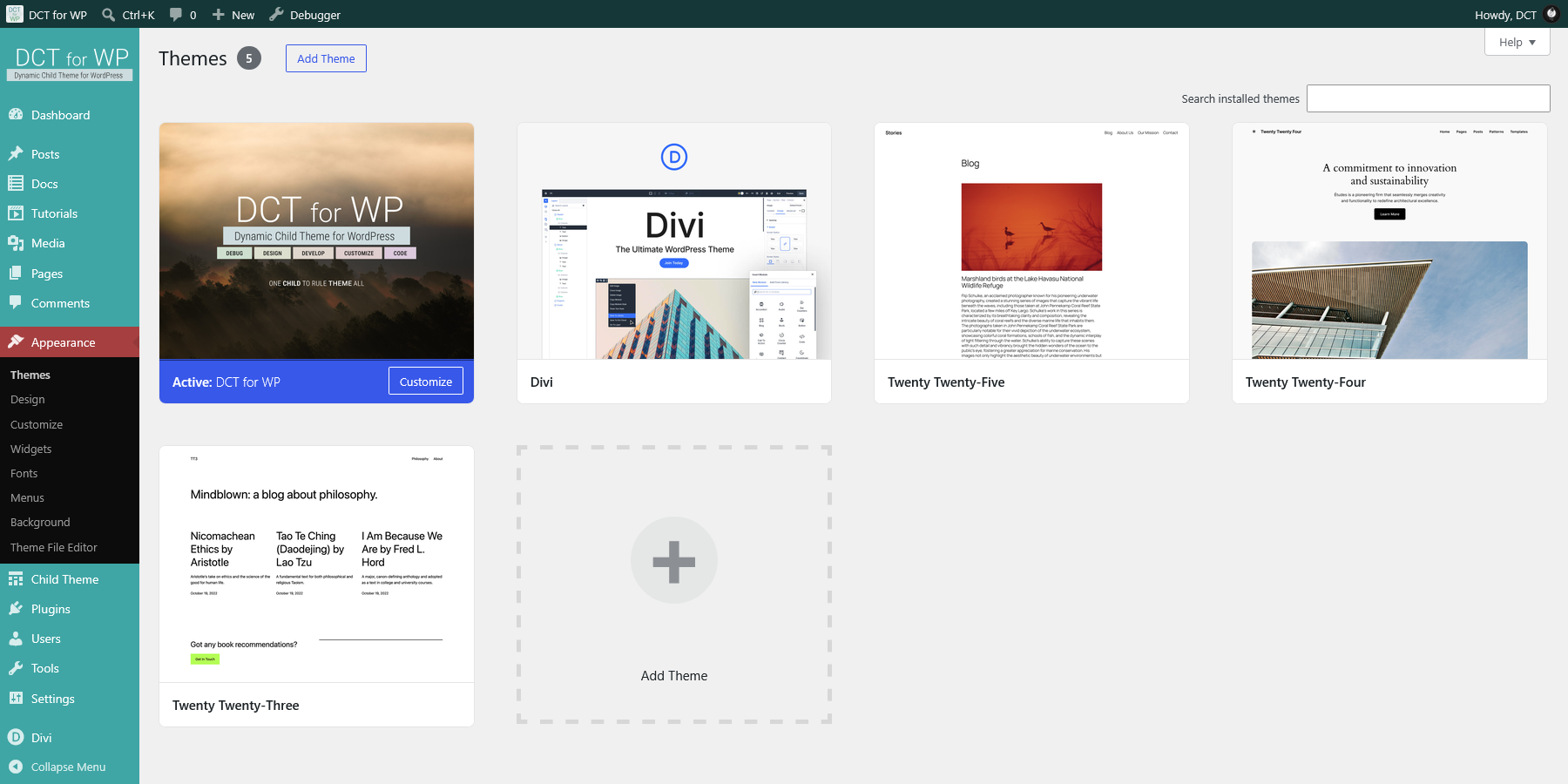Select the Twenty Twenty-Five theme thumbnail
1568x784 pixels.
[1031, 241]
